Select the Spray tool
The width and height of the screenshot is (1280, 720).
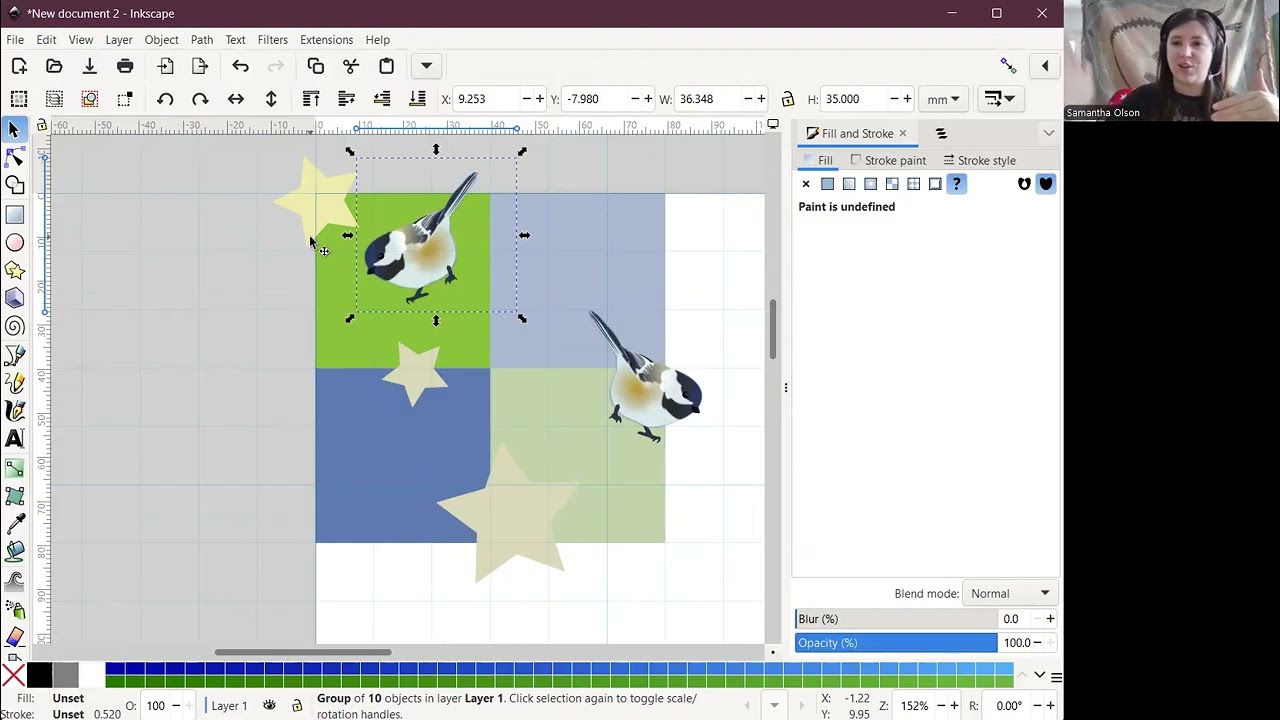14,608
